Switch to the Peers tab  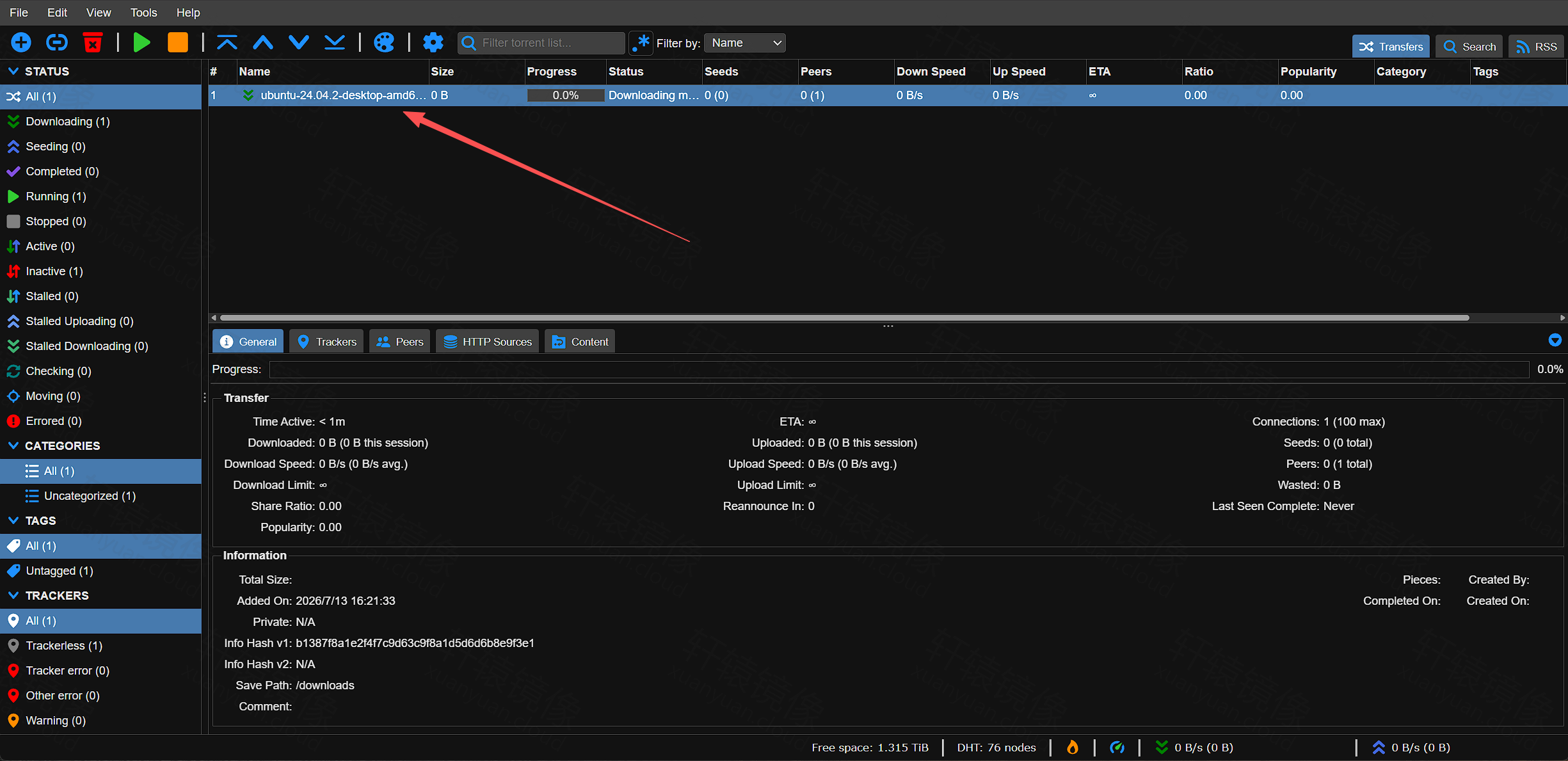click(399, 342)
